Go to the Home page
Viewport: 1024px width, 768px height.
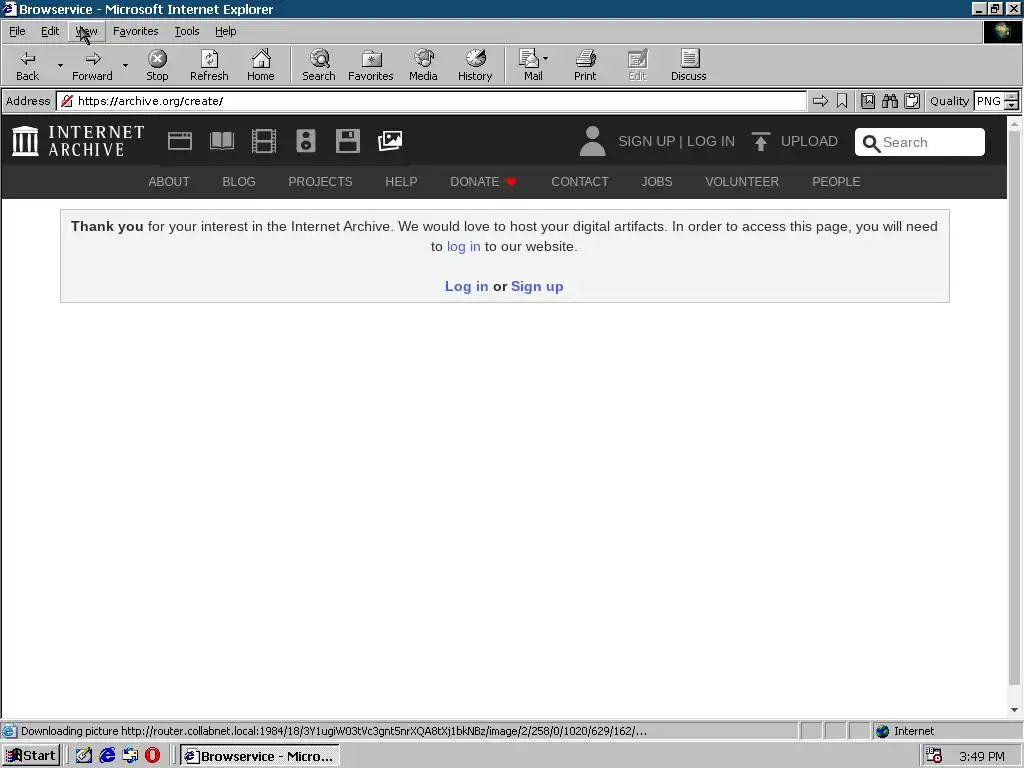pyautogui.click(x=261, y=65)
